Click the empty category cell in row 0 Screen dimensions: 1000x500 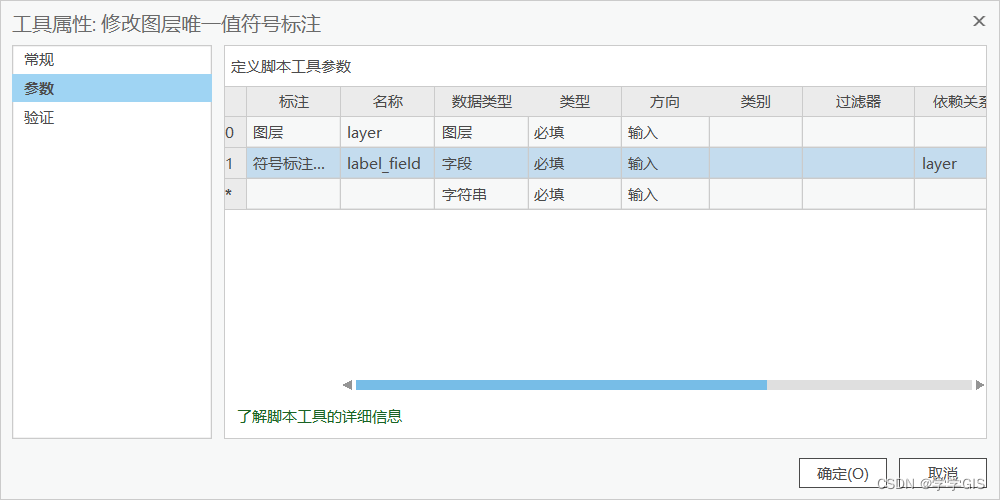click(x=756, y=133)
